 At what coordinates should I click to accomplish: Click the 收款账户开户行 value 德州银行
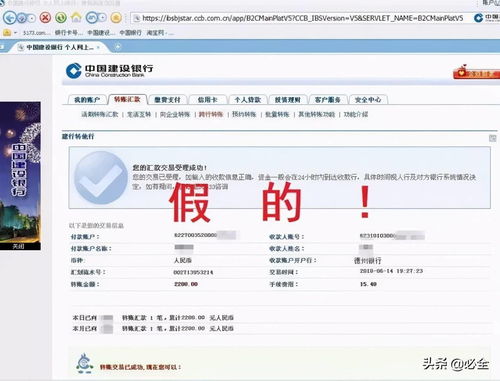(x=367, y=260)
